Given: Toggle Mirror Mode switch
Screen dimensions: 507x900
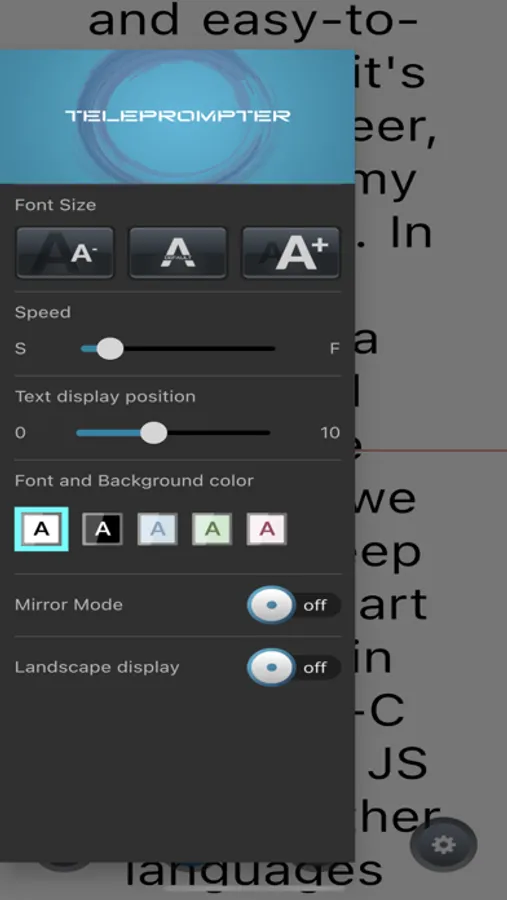Looking at the screenshot, I should coord(294,605).
